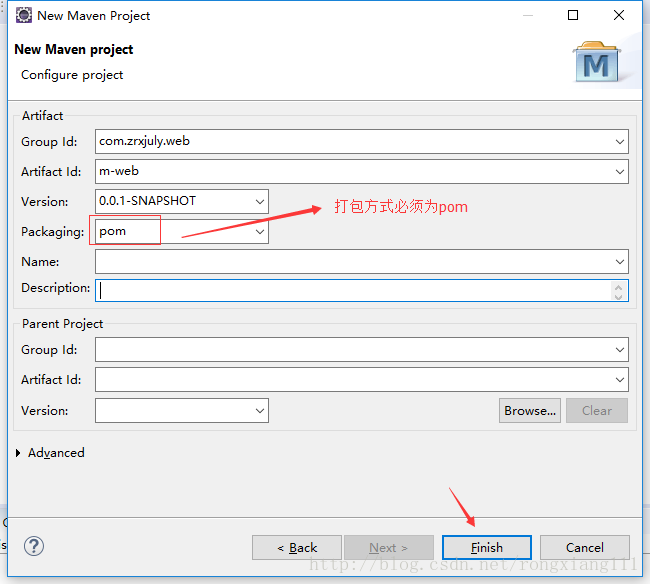
Task: Click the Cancel button
Action: click(x=585, y=548)
